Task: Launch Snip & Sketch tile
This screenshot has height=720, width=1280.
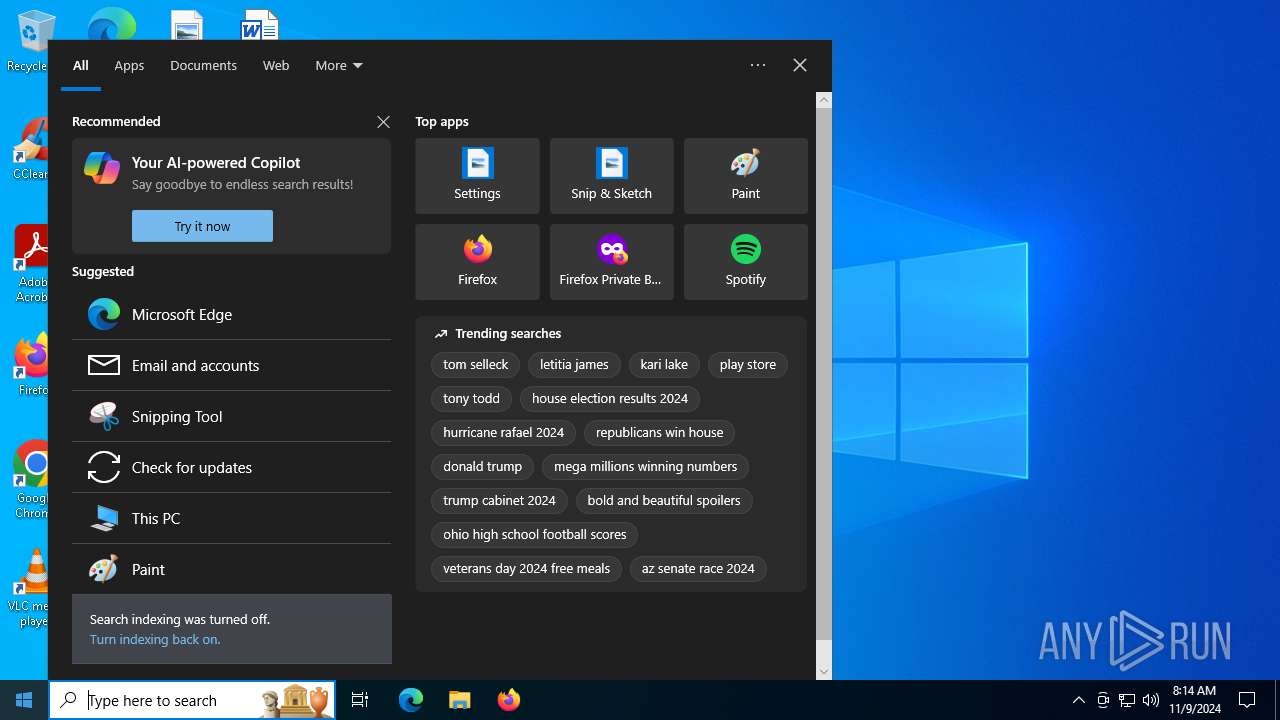Action: point(611,176)
